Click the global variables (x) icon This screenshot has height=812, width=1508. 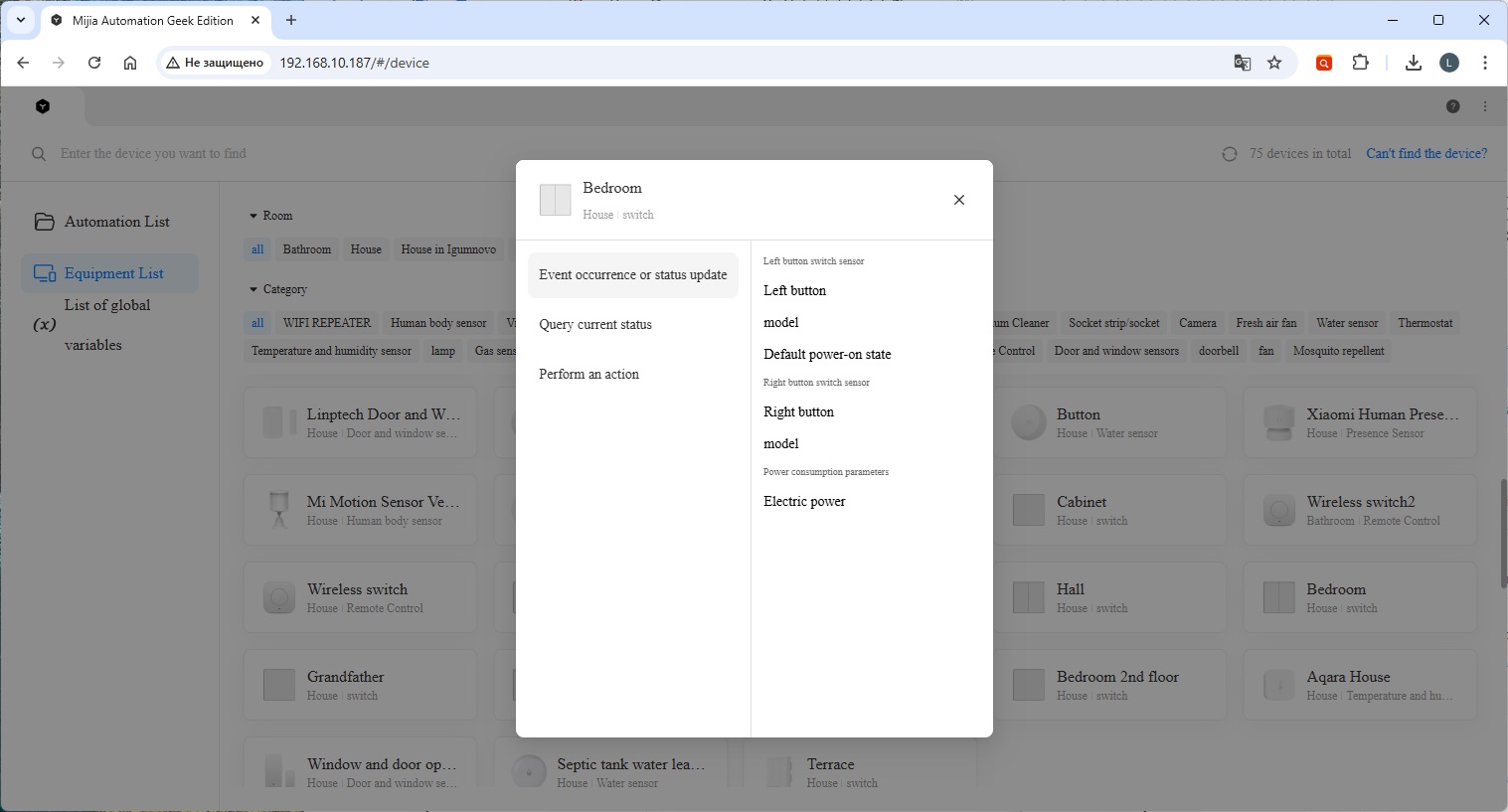click(45, 325)
